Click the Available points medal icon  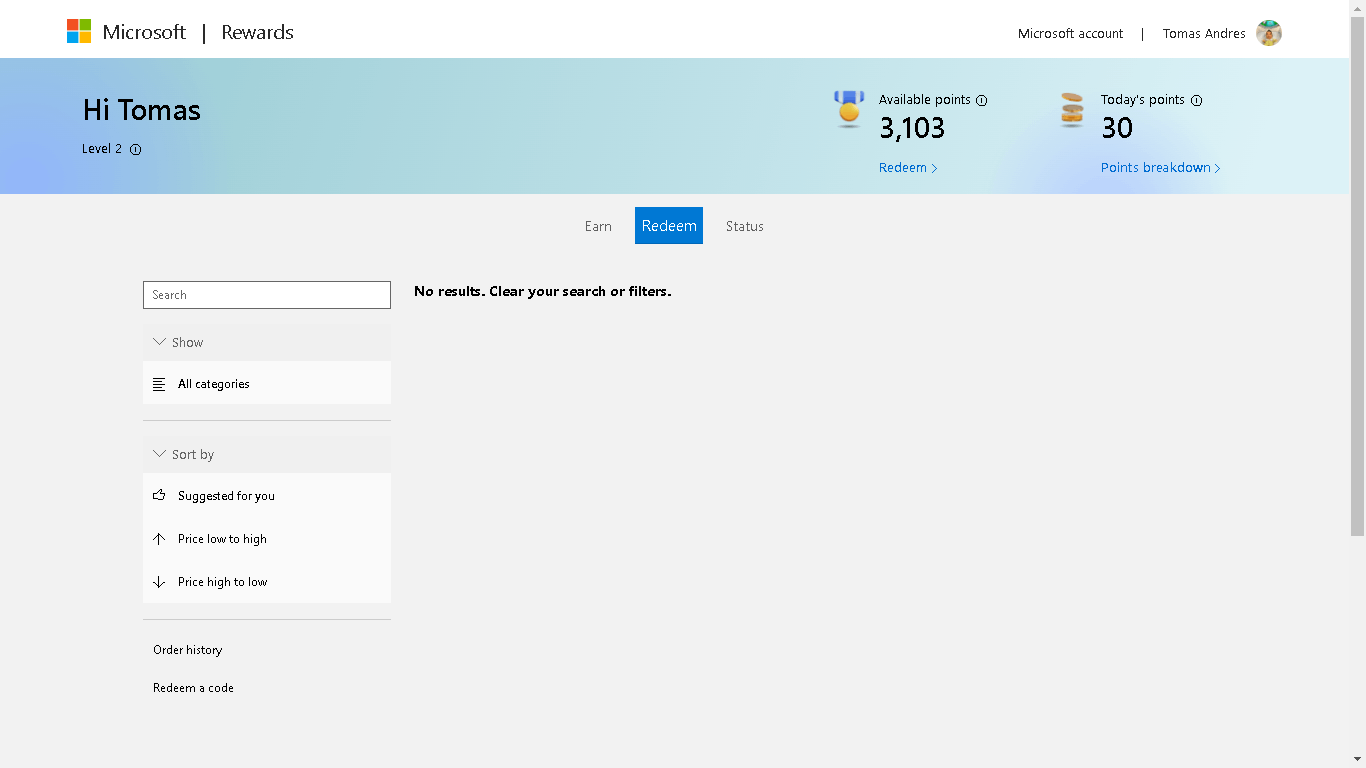point(849,108)
